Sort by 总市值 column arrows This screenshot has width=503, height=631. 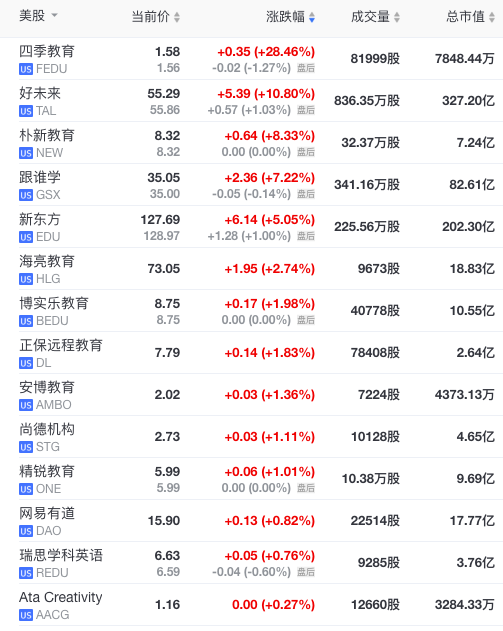(492, 17)
